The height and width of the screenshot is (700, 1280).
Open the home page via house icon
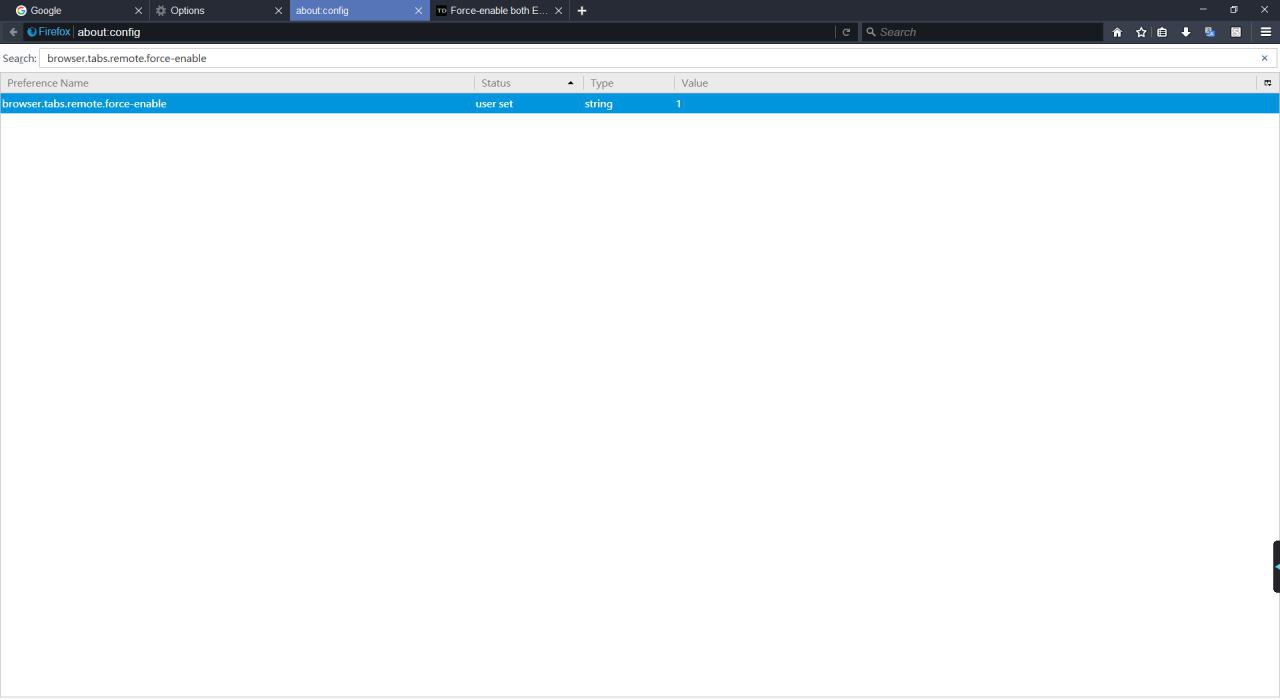click(1117, 32)
